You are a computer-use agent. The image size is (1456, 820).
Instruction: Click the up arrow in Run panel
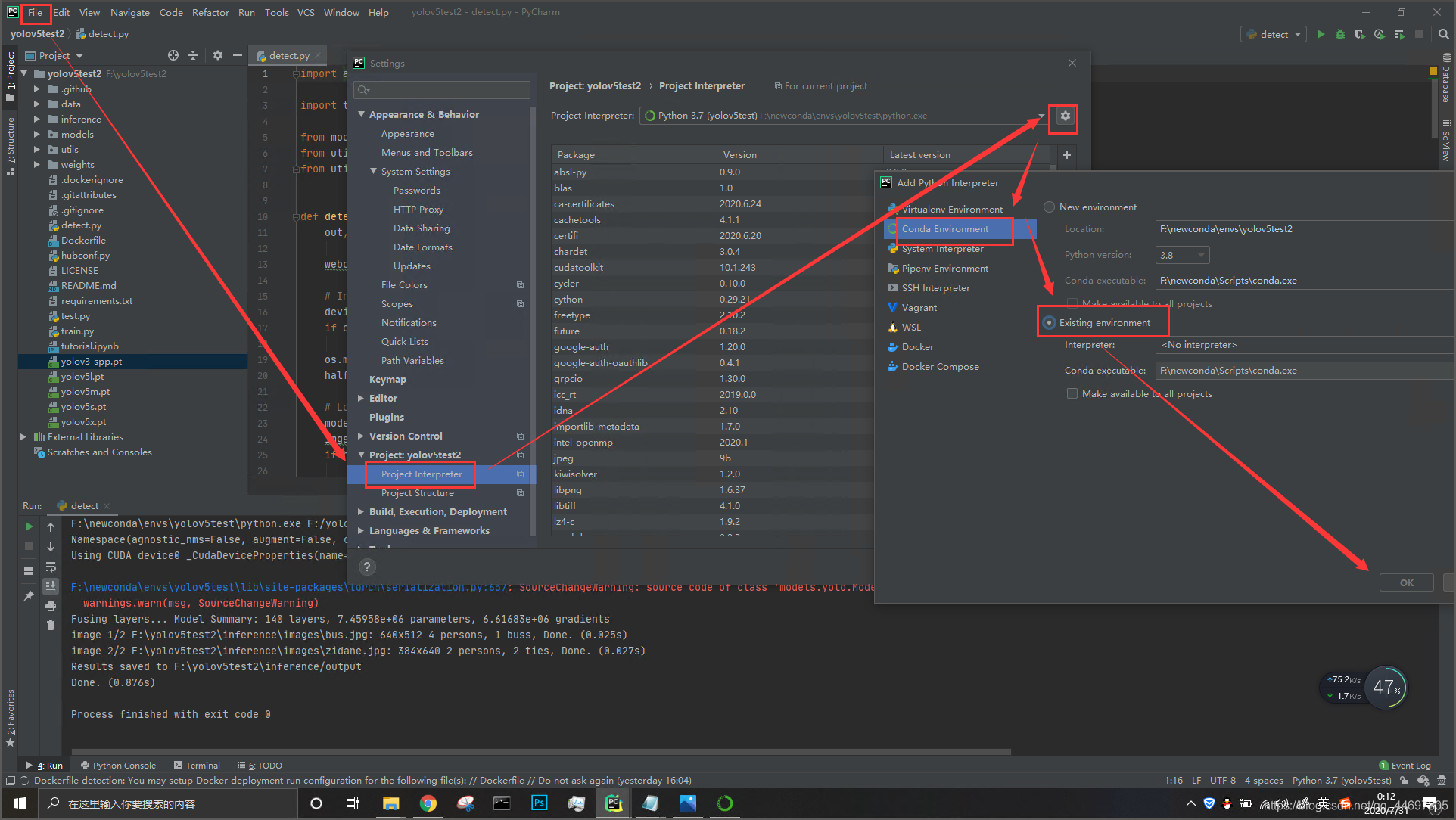tap(51, 526)
